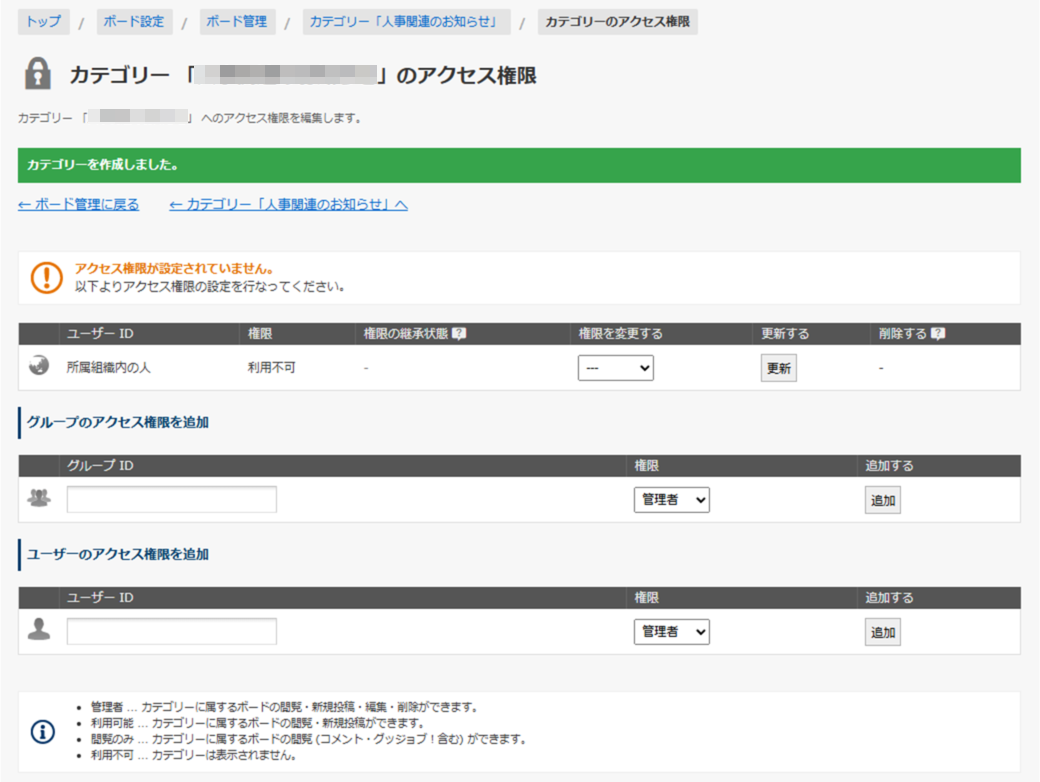
Task: Focus the ユーザー ID input field in add section
Action: coord(172,631)
